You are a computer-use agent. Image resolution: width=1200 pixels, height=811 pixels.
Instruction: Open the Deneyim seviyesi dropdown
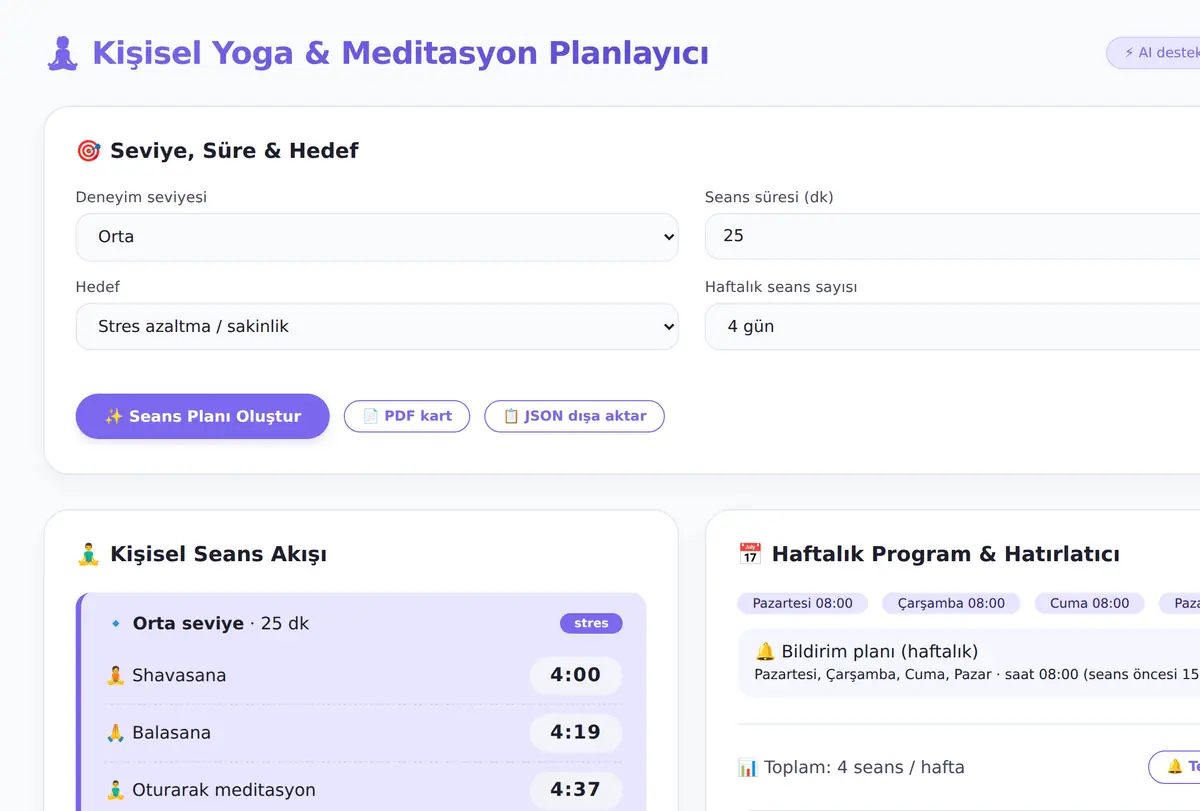(x=377, y=237)
